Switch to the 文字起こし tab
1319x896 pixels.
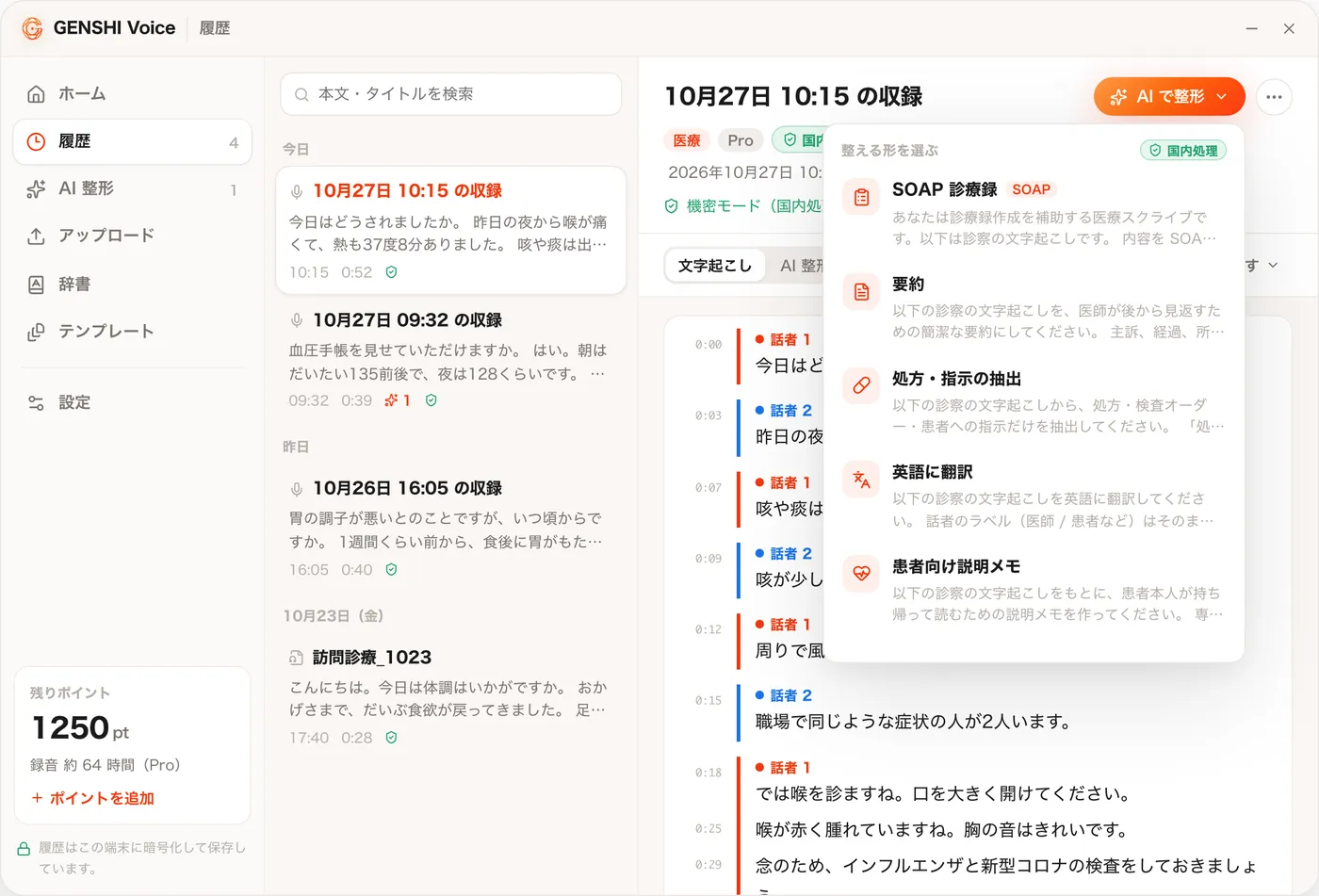coord(715,266)
